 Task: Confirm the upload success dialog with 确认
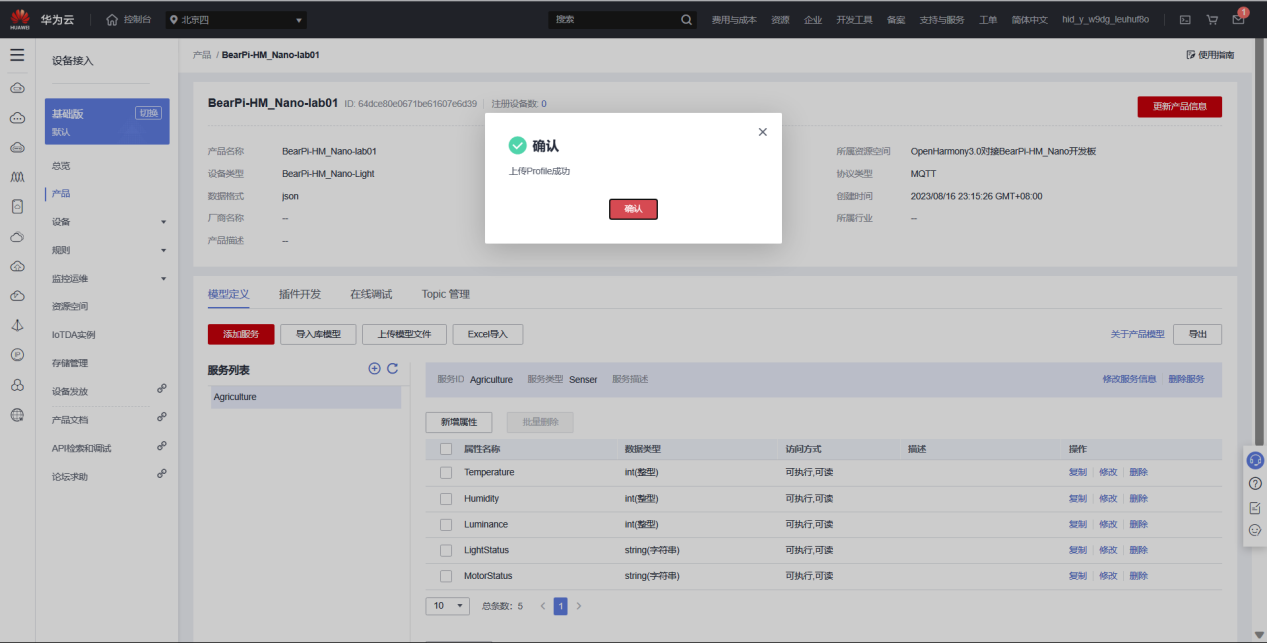point(633,209)
